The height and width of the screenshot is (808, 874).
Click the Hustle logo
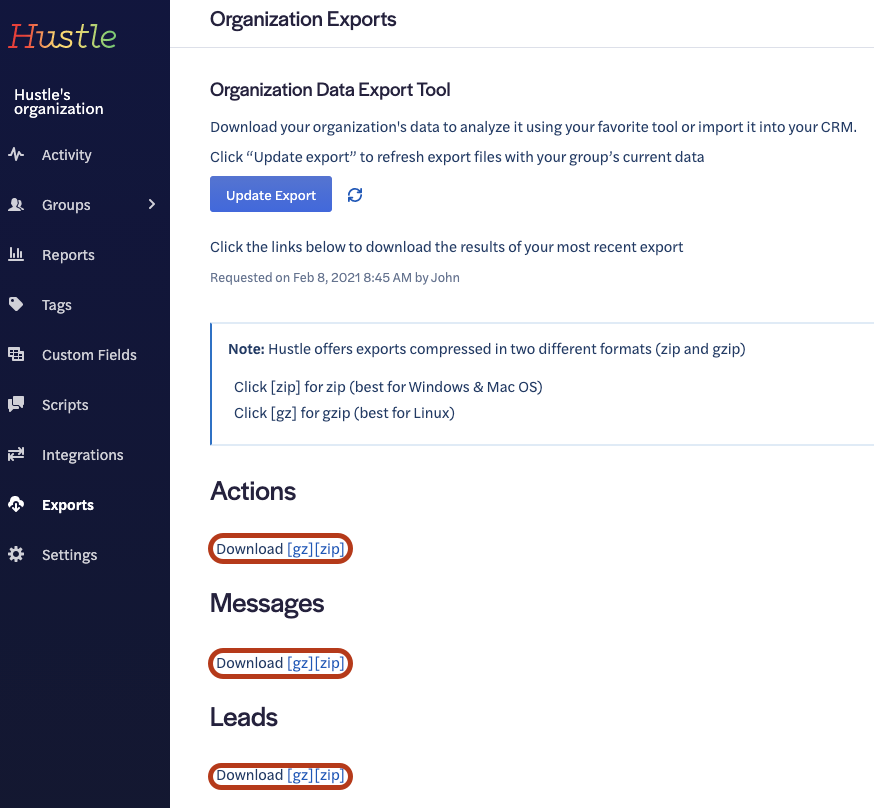point(63,37)
